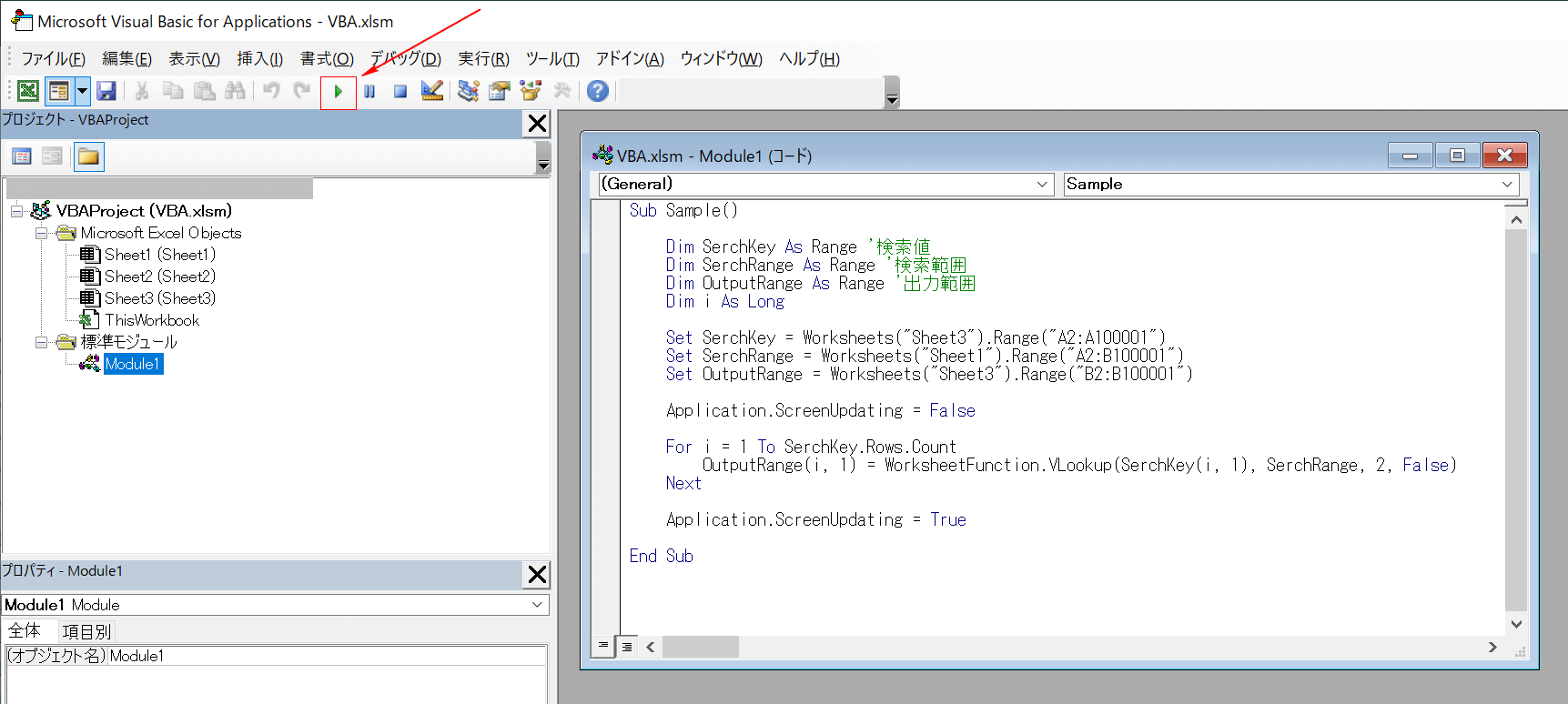
Task: Open the 挿入(I) menu
Action: point(259,59)
